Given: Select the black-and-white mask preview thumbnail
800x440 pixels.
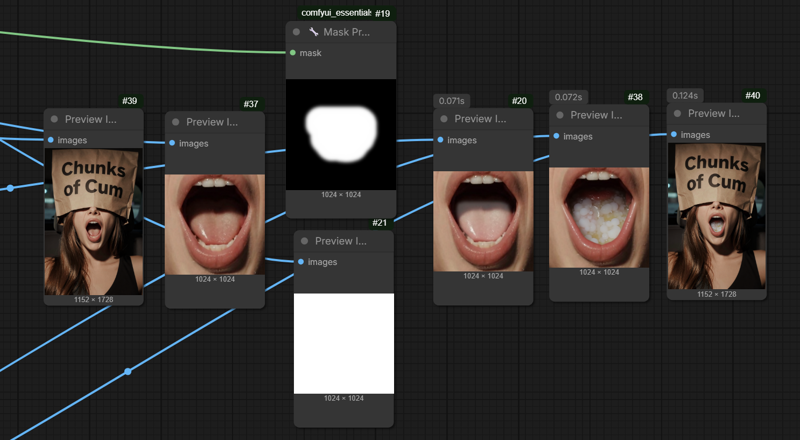Looking at the screenshot, I should (341, 134).
